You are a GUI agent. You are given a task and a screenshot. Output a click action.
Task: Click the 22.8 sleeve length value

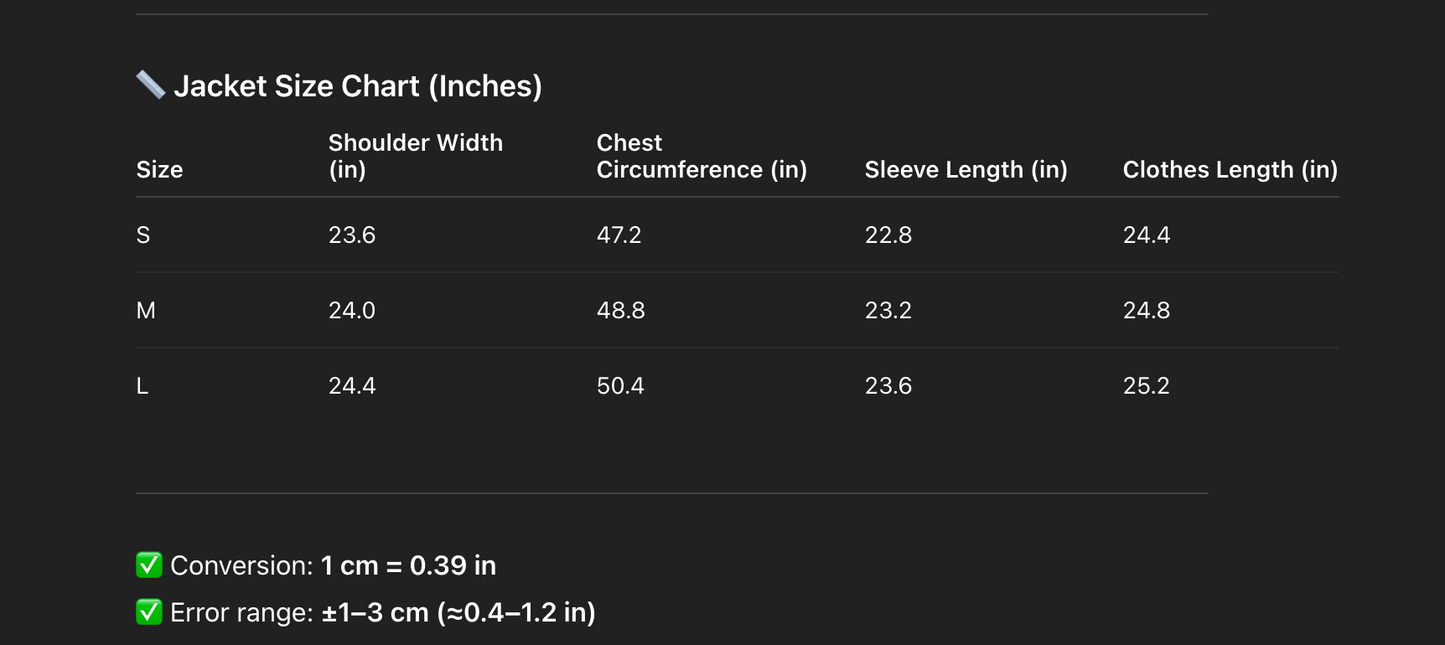tap(888, 235)
